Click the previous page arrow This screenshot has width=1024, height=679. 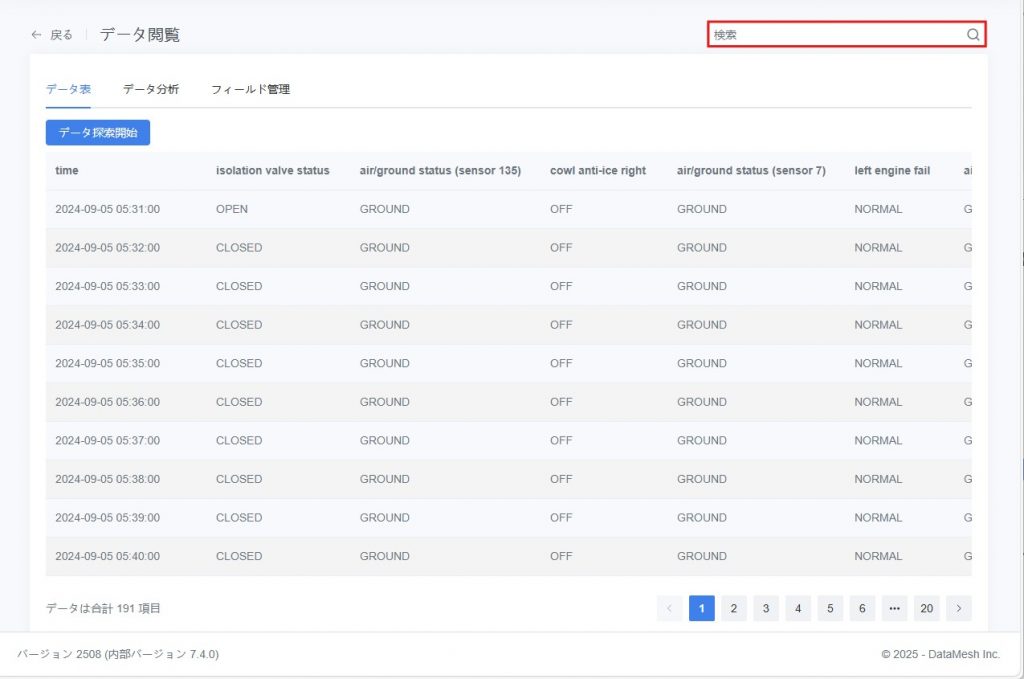pos(669,608)
